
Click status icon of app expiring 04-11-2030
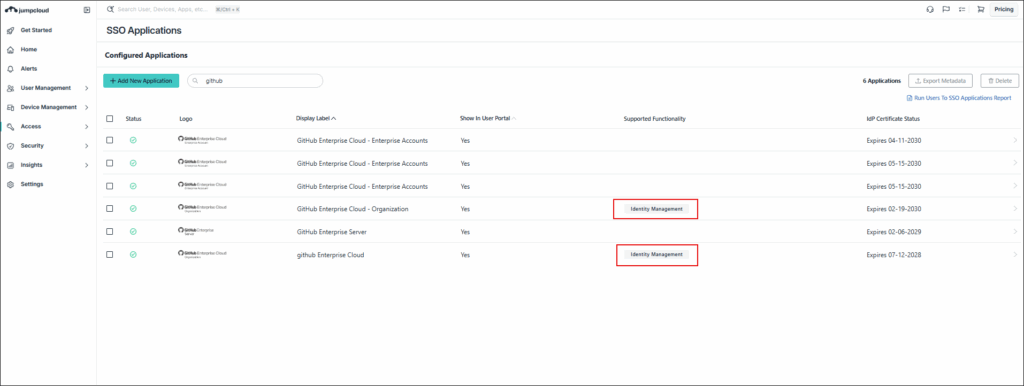pos(133,140)
